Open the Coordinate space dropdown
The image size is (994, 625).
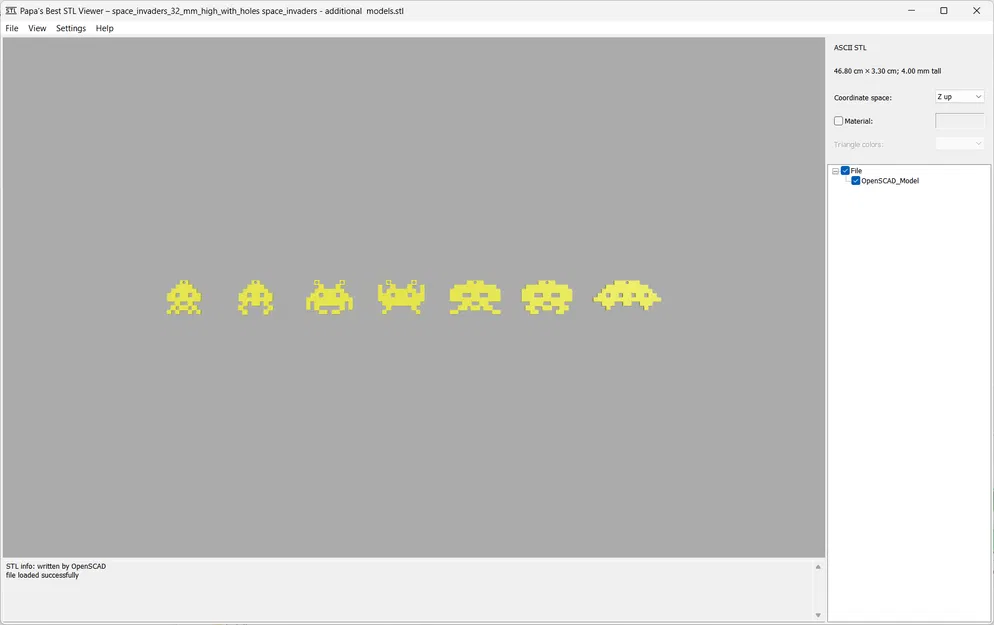pos(959,96)
